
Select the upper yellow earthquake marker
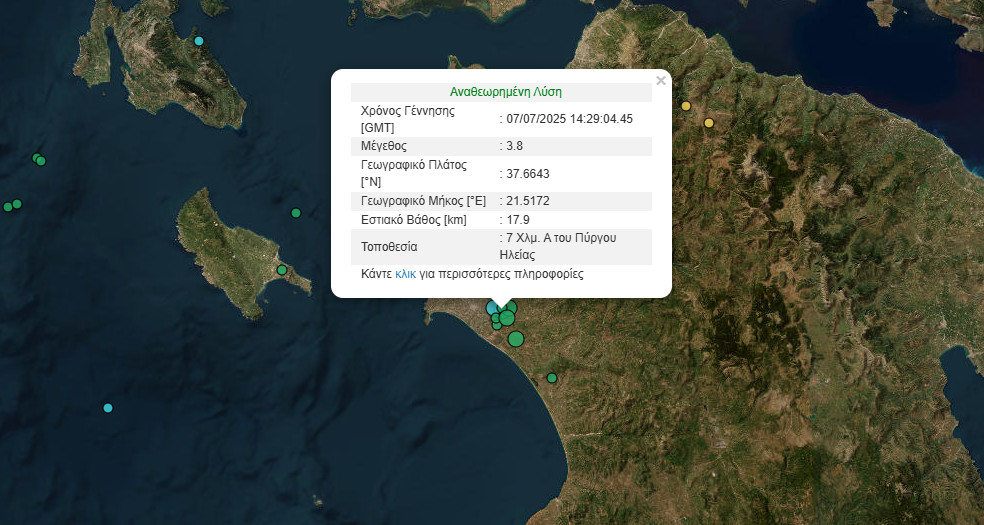[x=686, y=106]
